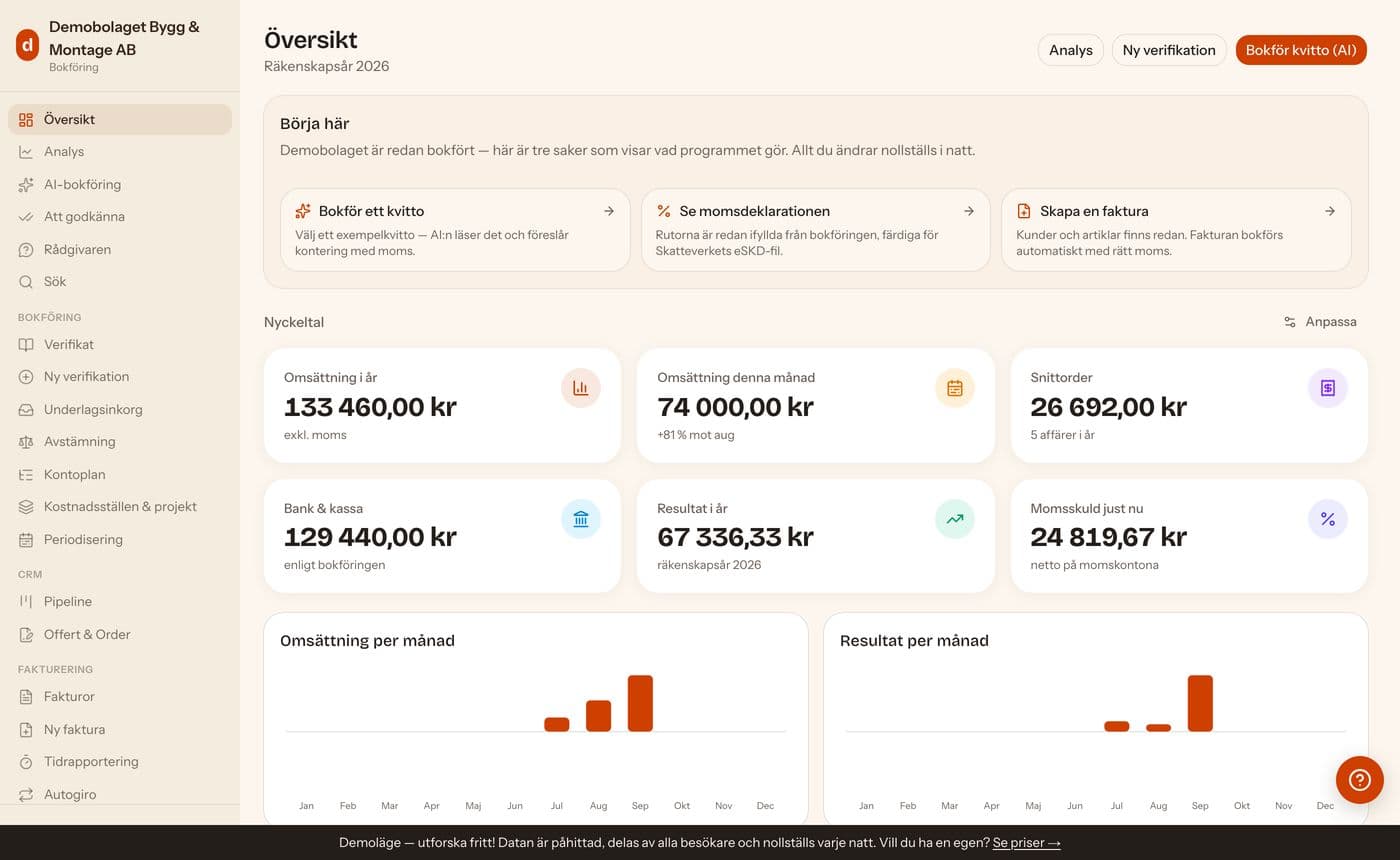Open the Se momsdeklarationen card
1400x860 pixels.
[x=816, y=230]
